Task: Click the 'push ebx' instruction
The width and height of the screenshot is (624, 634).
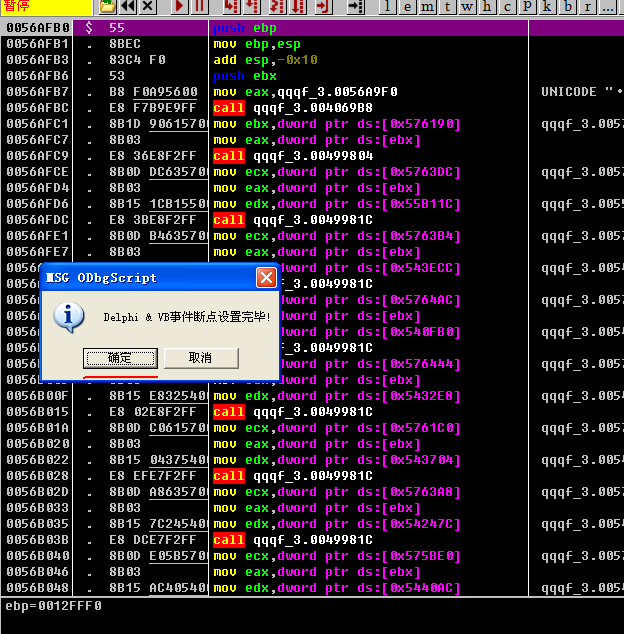Action: 245,76
